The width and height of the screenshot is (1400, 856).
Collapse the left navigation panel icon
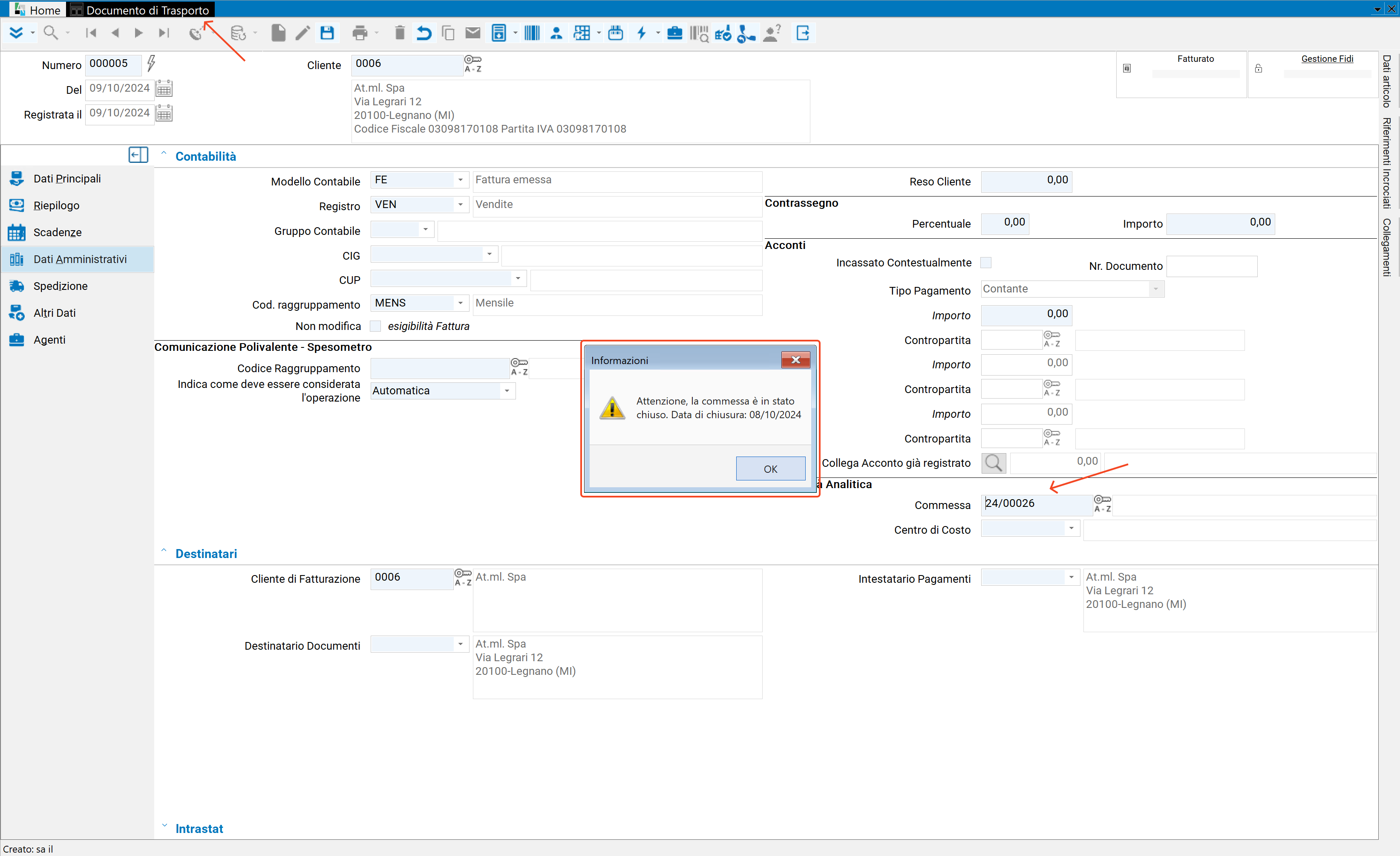138,155
